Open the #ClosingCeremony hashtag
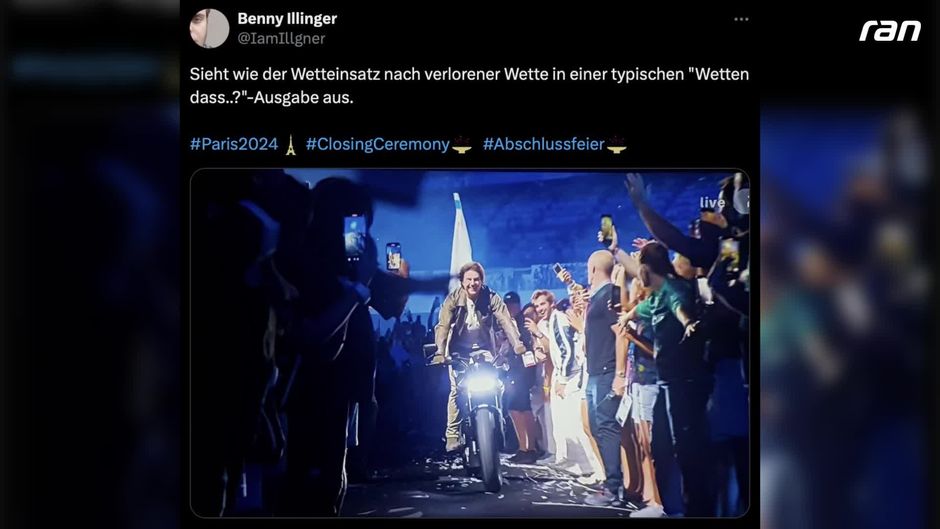This screenshot has height=529, width=940. click(x=378, y=144)
